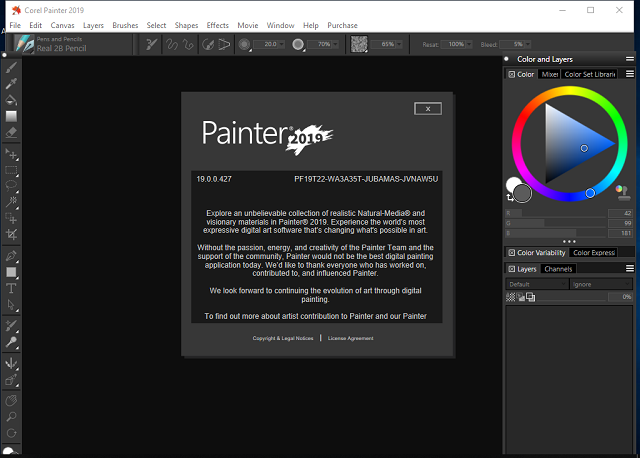Viewport: 640px width, 458px height.
Task: Open the Opacity preview flyout
Action: click(298, 44)
